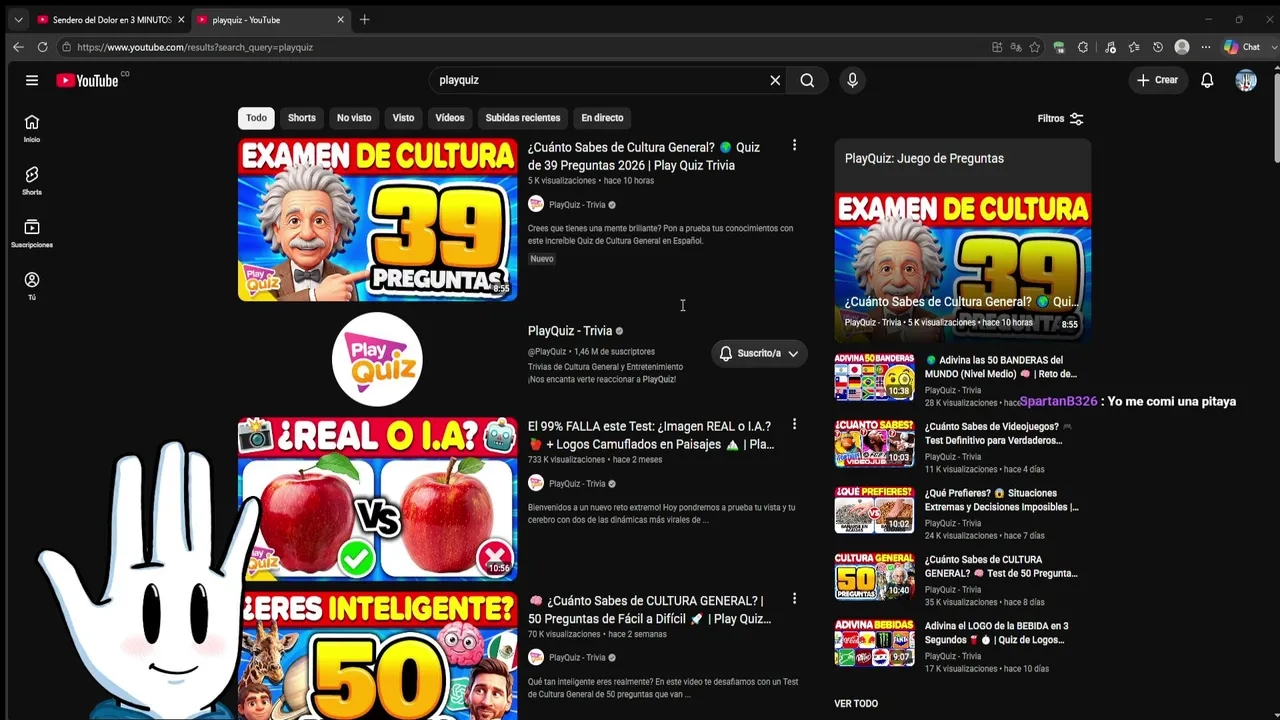Open the PlayQuiz round channel logo
1280x720 pixels.
pos(377,359)
